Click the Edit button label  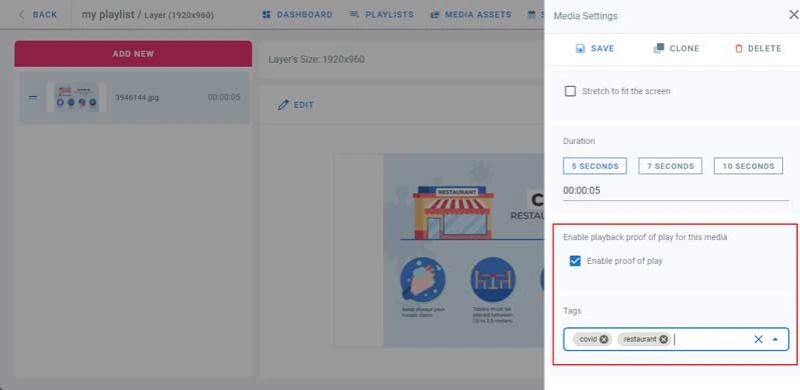click(x=304, y=105)
